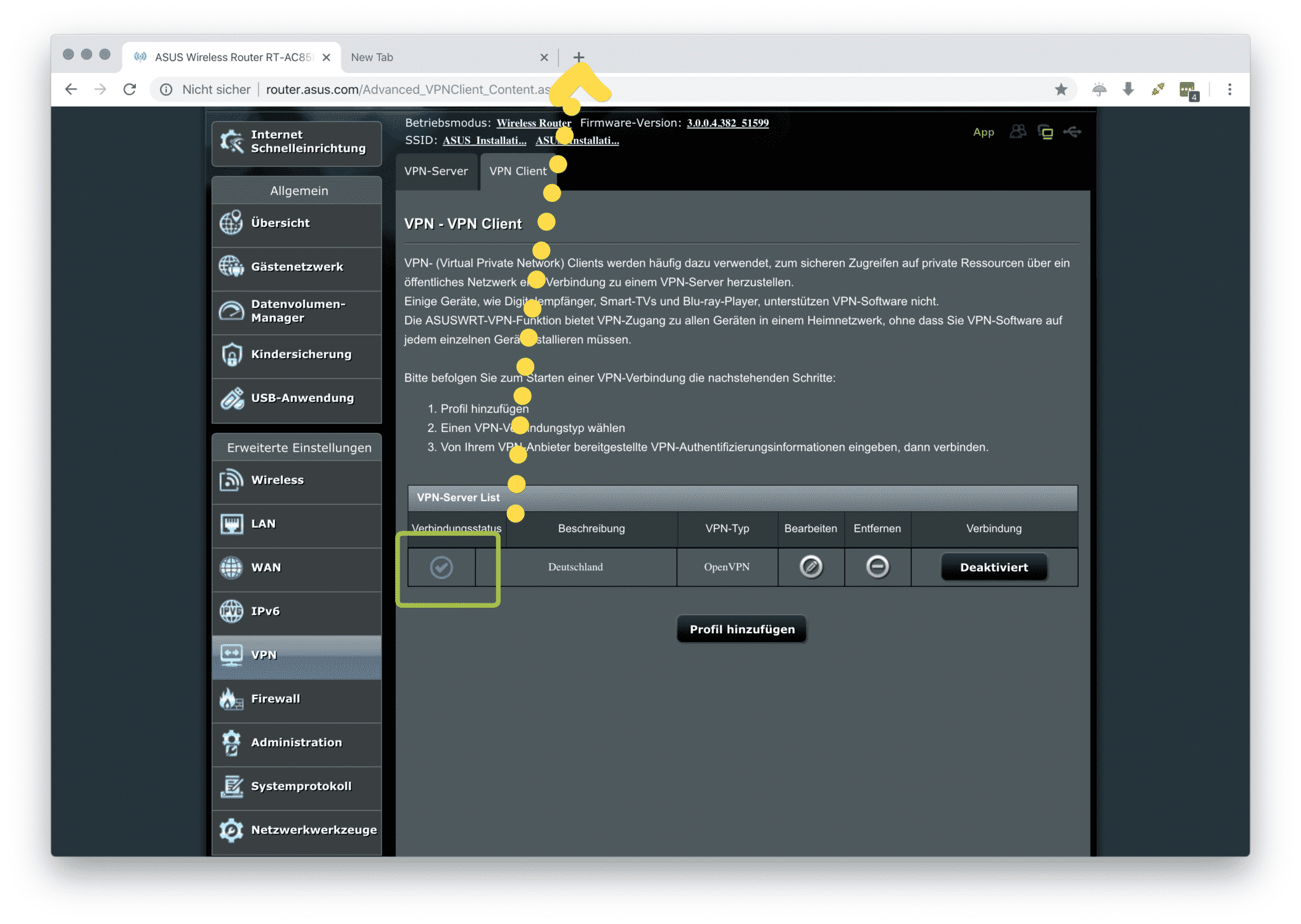Click the site info icon beside Nicht sicher

pos(166,90)
